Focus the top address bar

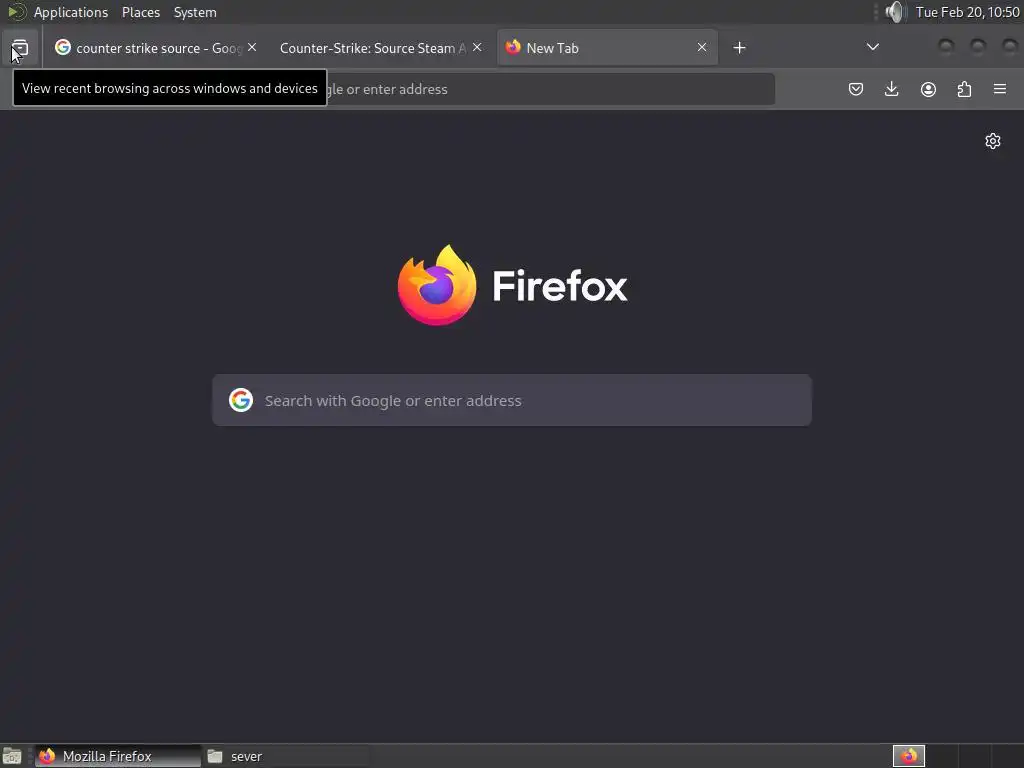(550, 89)
